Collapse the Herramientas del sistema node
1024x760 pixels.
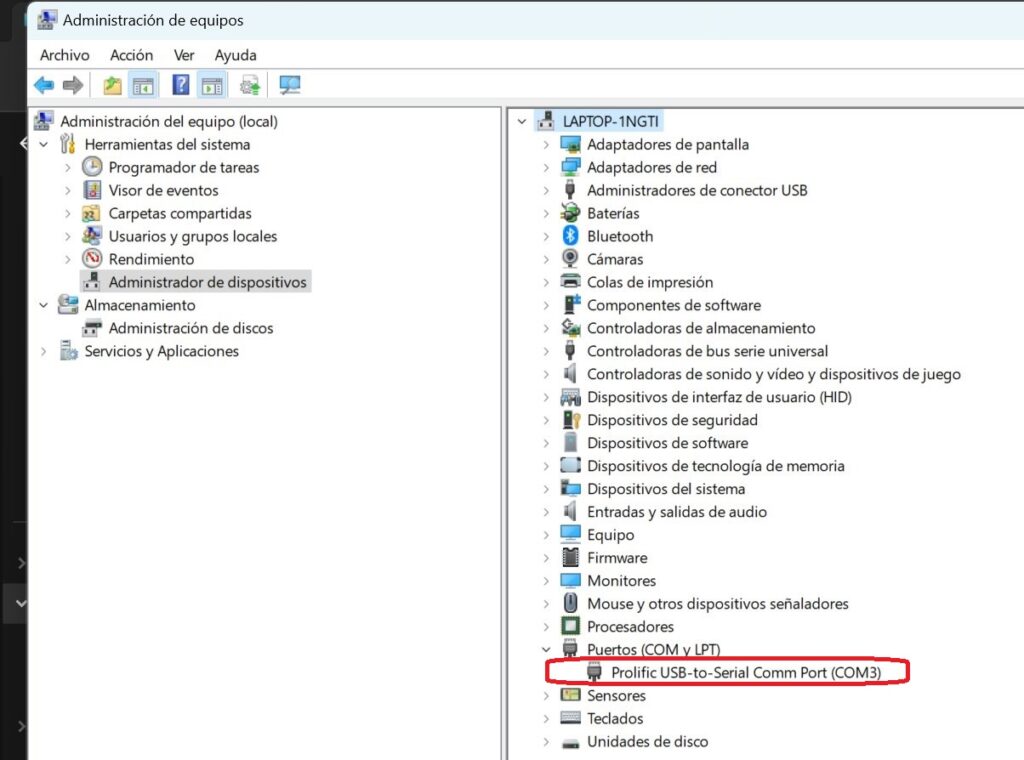point(44,144)
